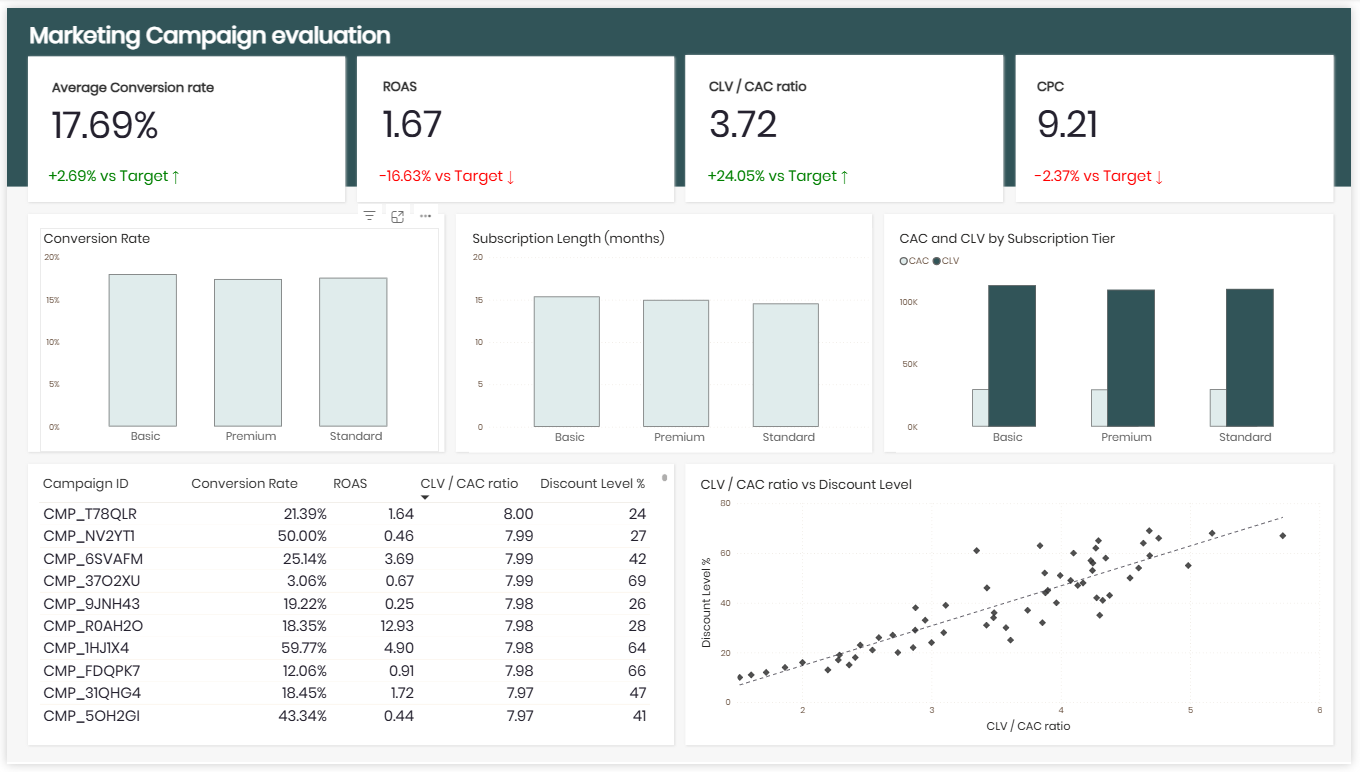Image resolution: width=1360 pixels, height=772 pixels.
Task: Open the more options ellipsis above Conversion Rate chart
Action: coord(425,216)
